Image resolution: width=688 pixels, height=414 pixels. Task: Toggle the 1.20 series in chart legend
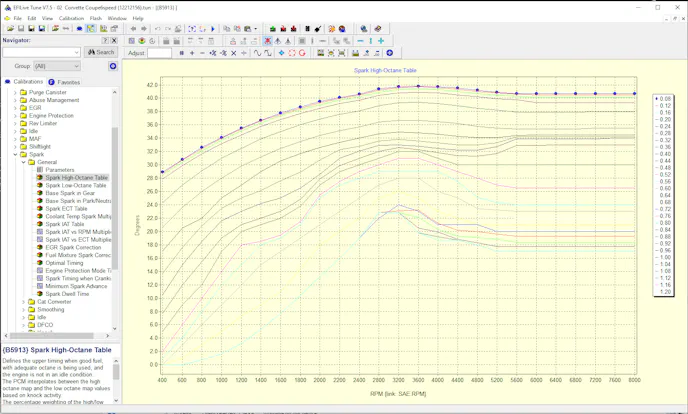[x=665, y=291]
